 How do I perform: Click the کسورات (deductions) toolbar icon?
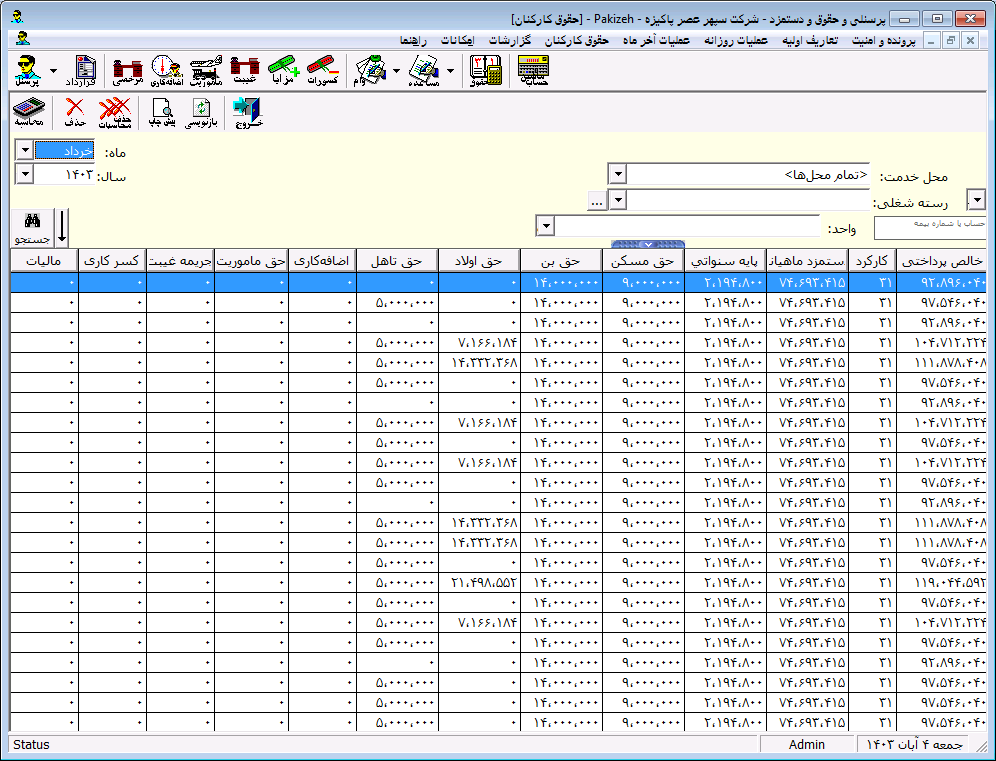coord(323,71)
